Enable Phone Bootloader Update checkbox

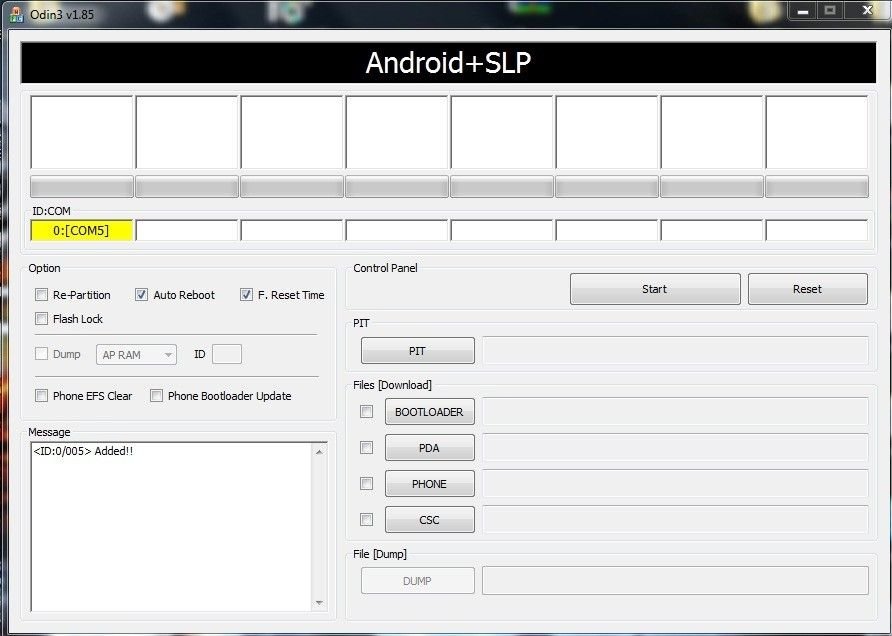[156, 395]
